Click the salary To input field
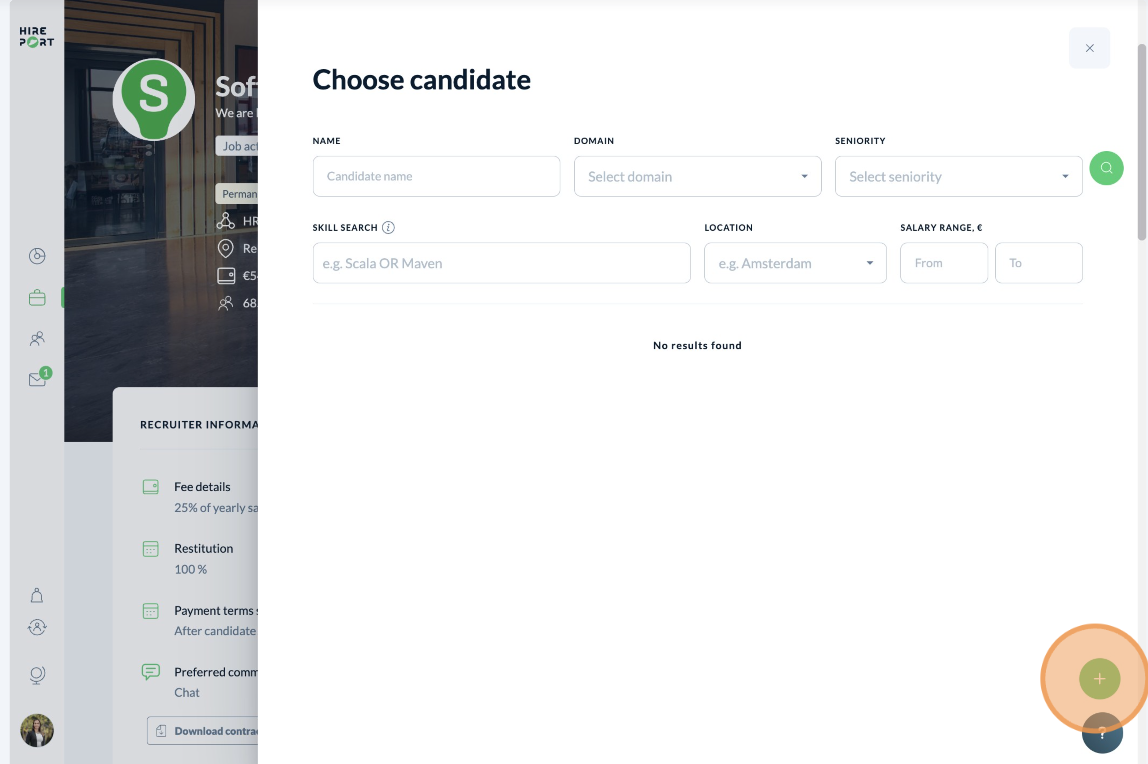 pyautogui.click(x=1038, y=263)
